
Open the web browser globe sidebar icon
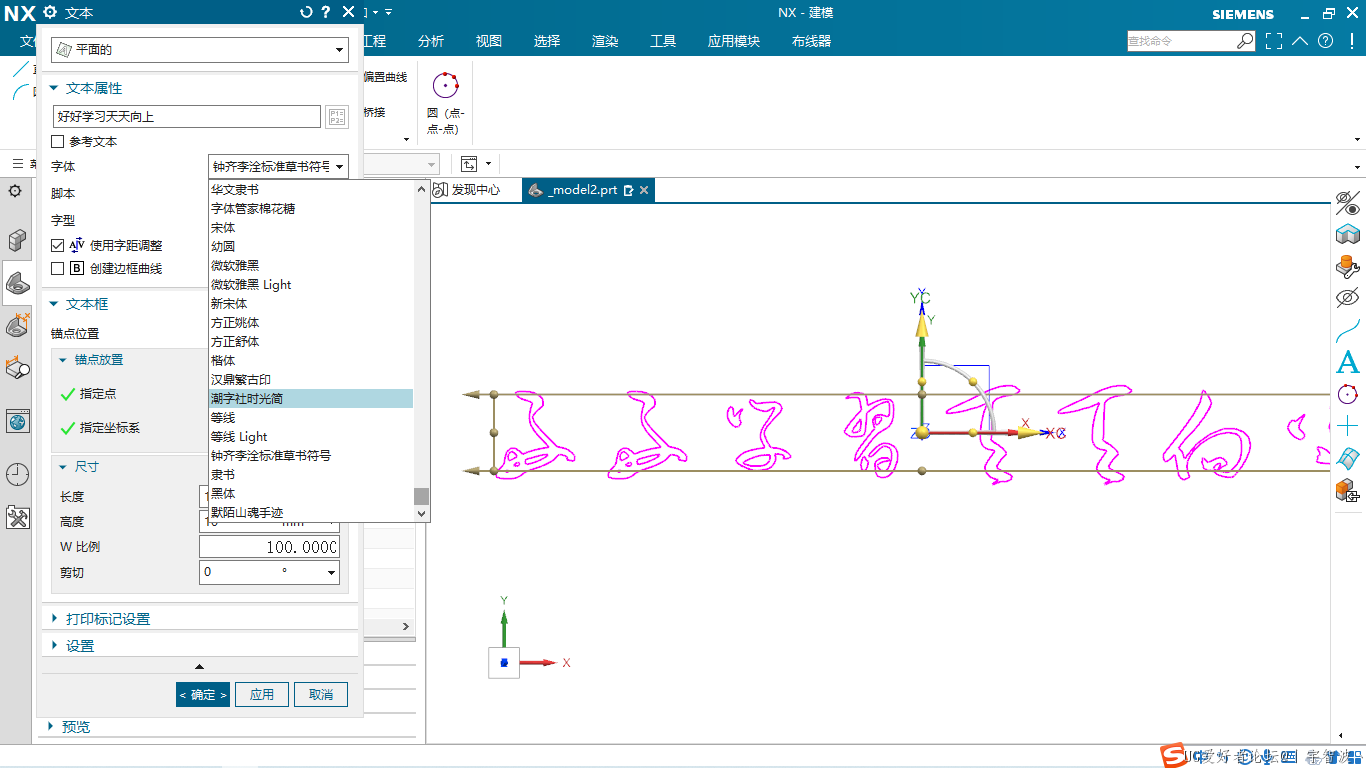(17, 422)
